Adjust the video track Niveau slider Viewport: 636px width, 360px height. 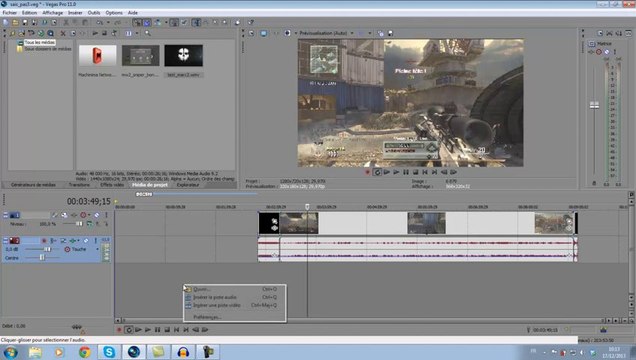click(79, 224)
